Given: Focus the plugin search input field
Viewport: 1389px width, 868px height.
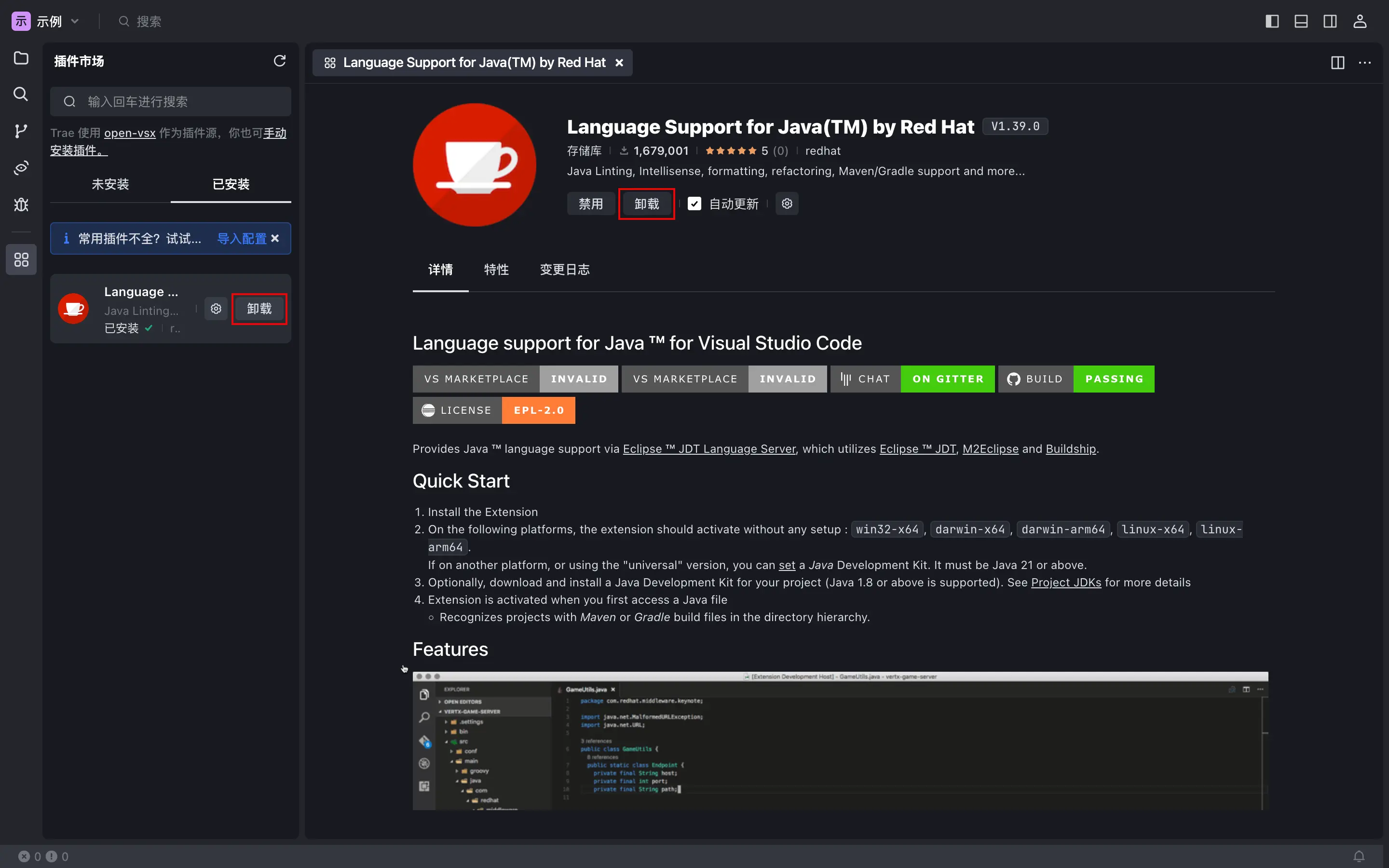Looking at the screenshot, I should pyautogui.click(x=170, y=102).
